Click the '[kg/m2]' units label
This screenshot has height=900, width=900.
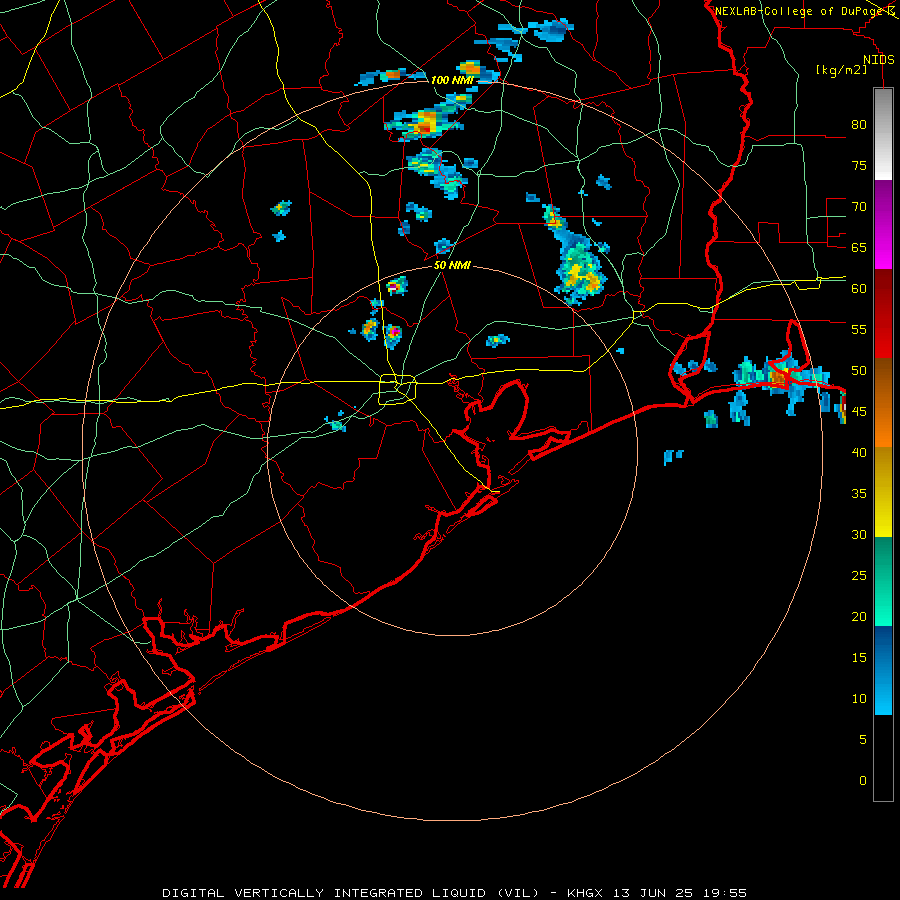point(841,70)
